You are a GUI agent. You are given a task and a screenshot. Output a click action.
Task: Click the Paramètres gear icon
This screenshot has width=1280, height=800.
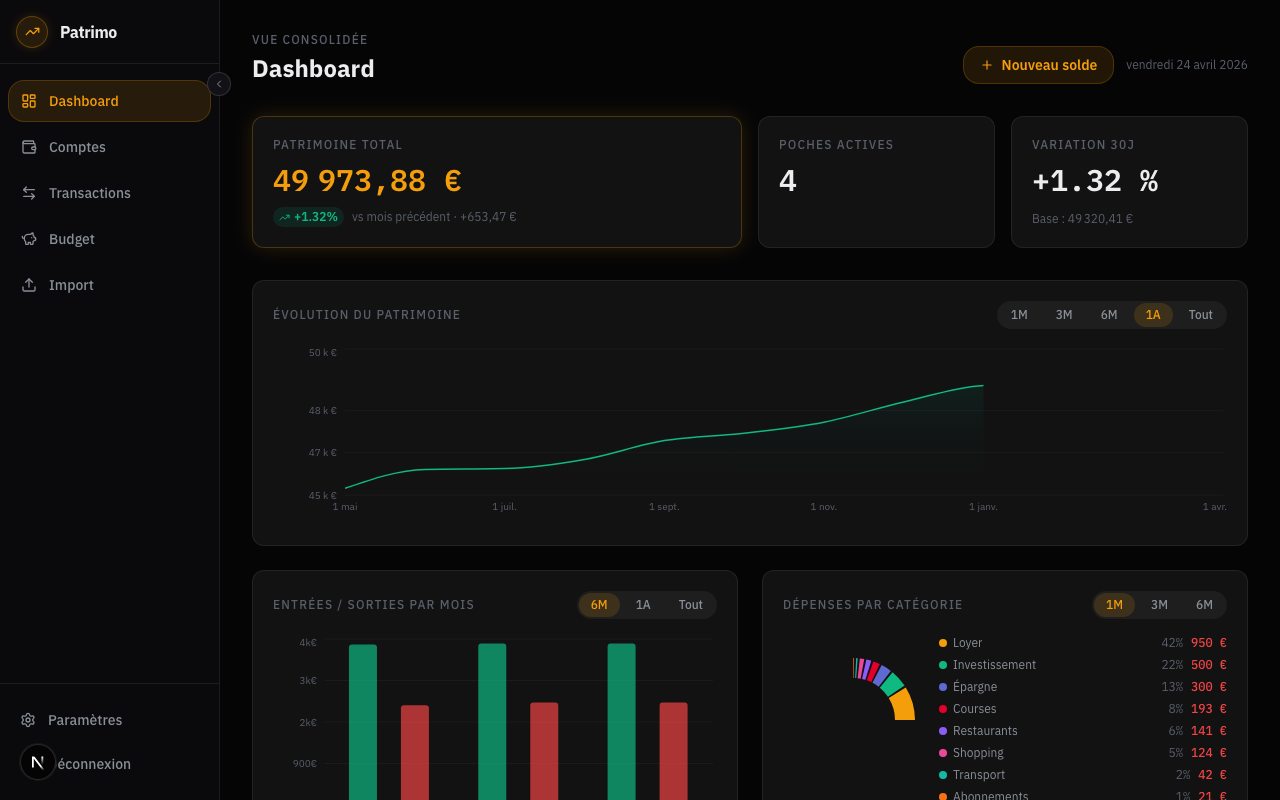(x=28, y=720)
